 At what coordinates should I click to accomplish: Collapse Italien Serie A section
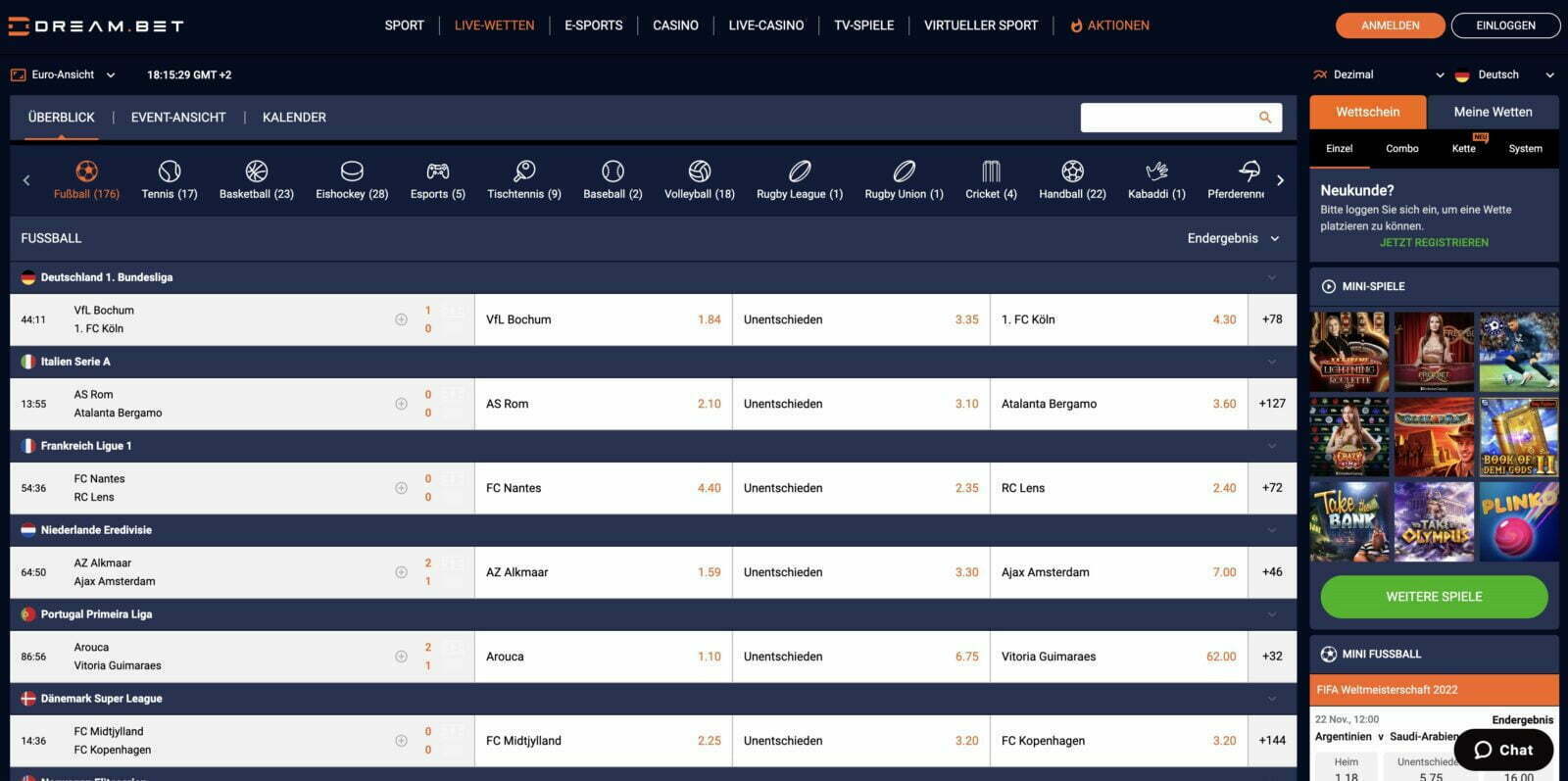1272,362
